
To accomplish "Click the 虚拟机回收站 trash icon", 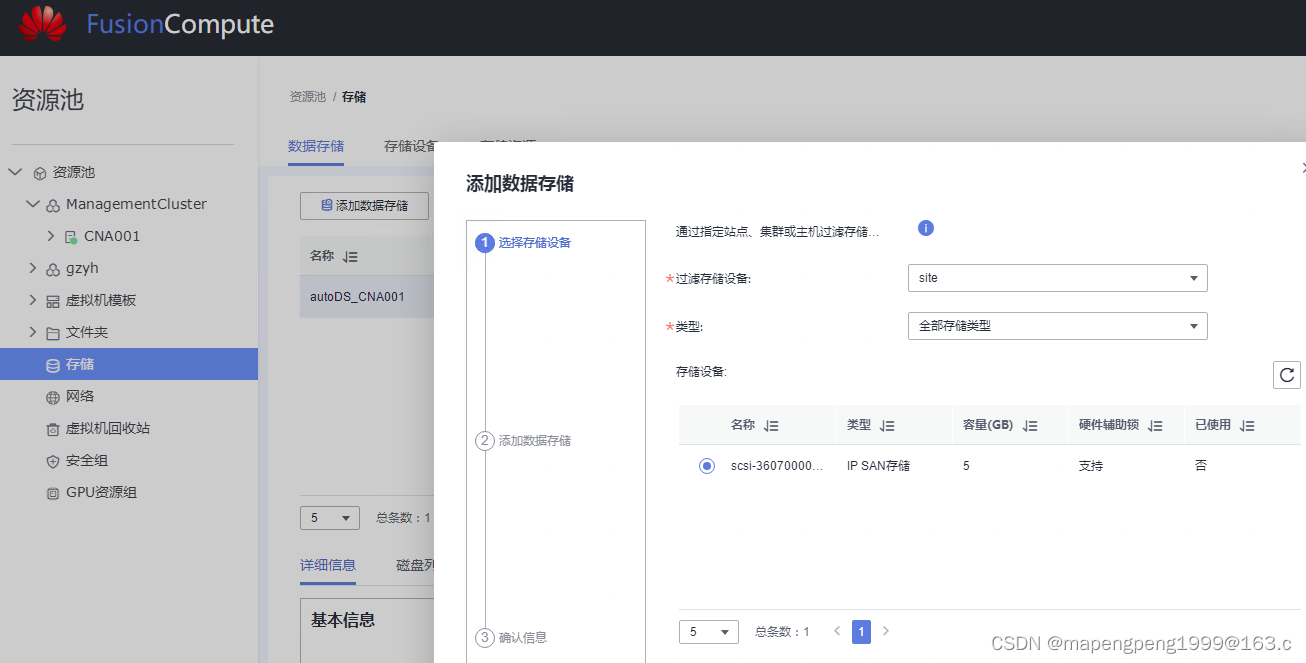I will [x=53, y=429].
